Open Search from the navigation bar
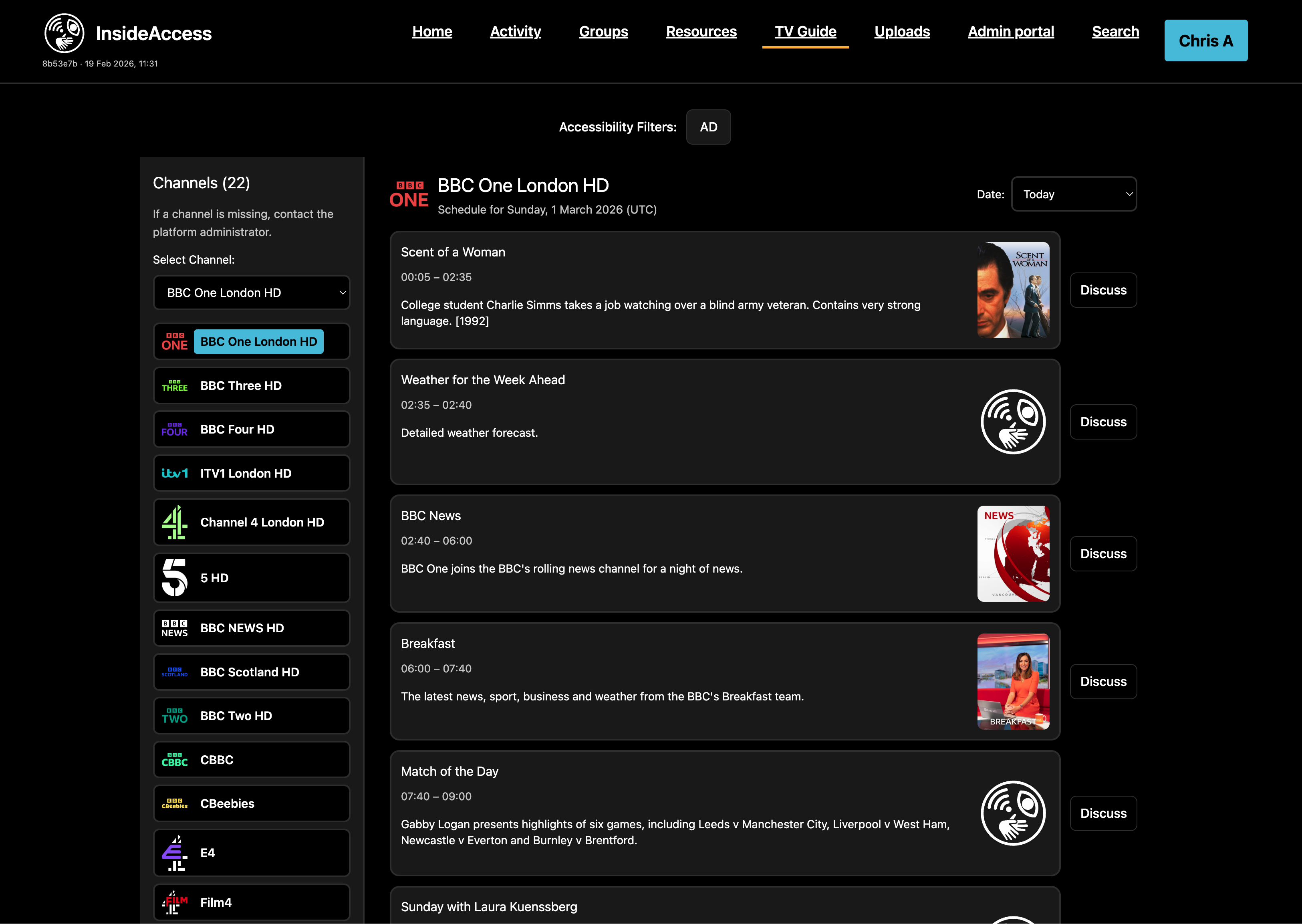 click(1115, 31)
